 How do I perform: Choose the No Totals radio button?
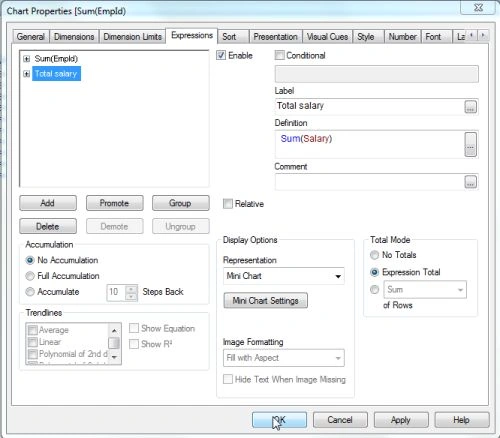[x=374, y=255]
